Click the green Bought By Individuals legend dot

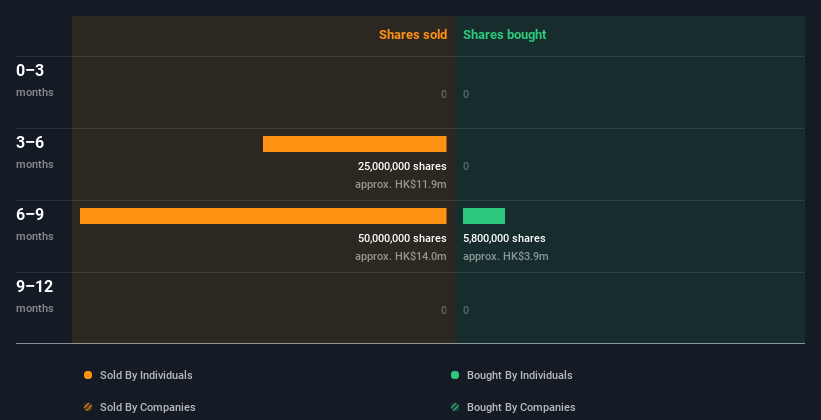(x=455, y=375)
